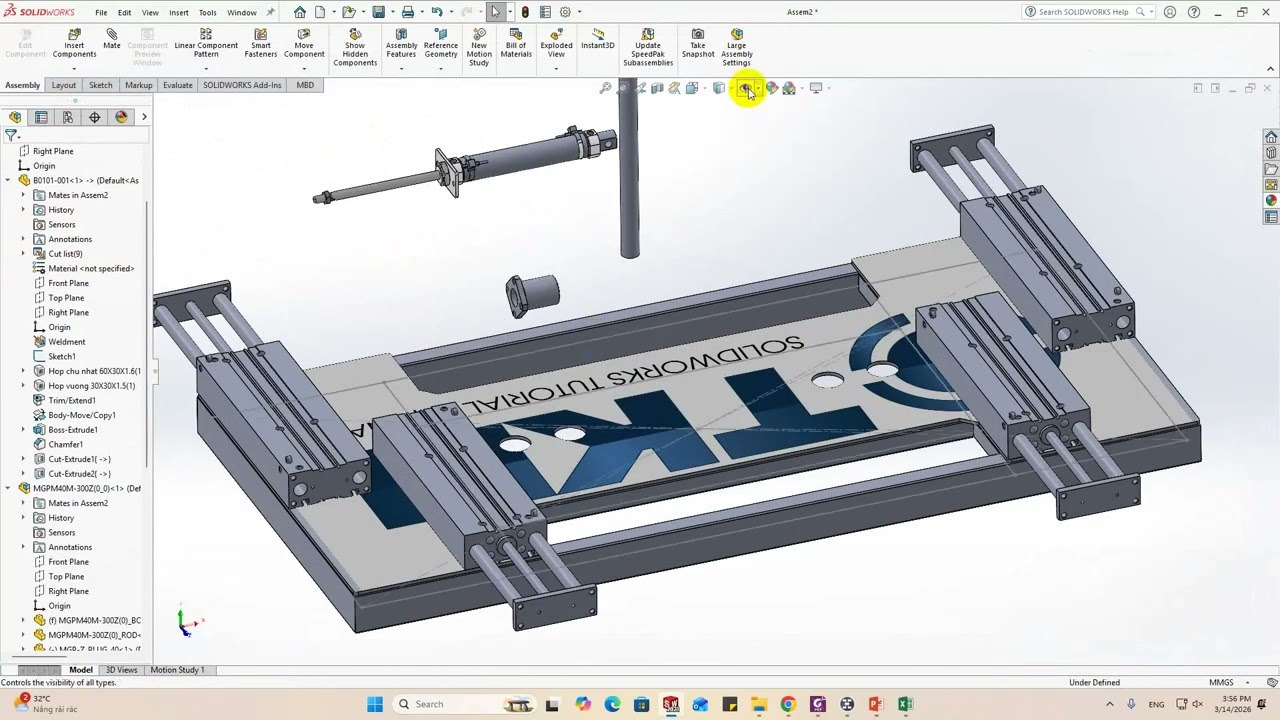The width and height of the screenshot is (1280, 720).
Task: Switch to FeatureManager design tree tab
Action: (15, 117)
